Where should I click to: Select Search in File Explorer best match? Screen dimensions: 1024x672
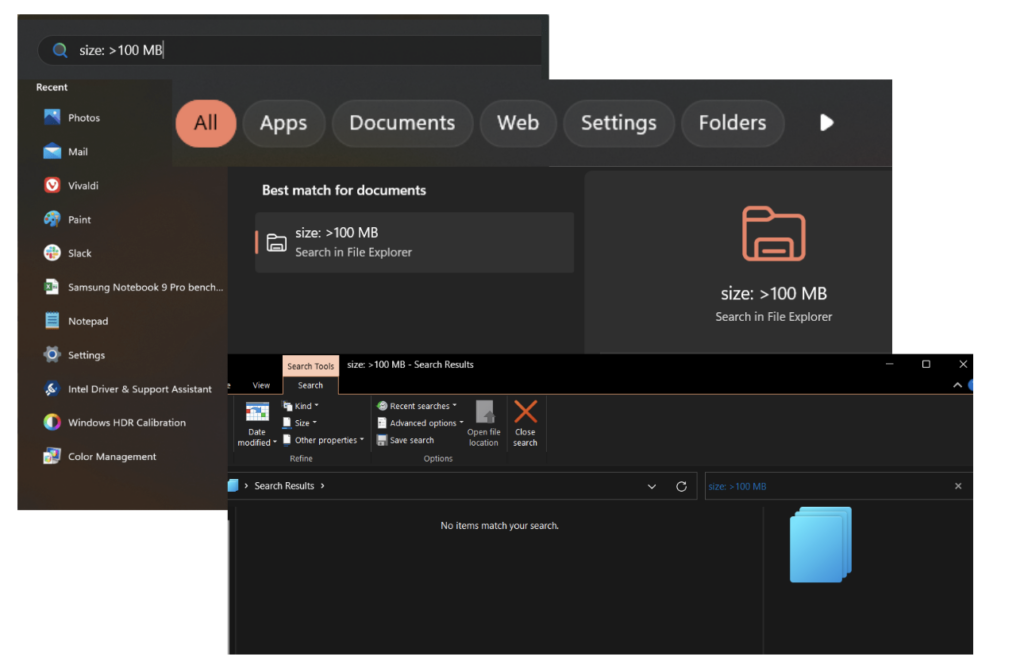(414, 241)
